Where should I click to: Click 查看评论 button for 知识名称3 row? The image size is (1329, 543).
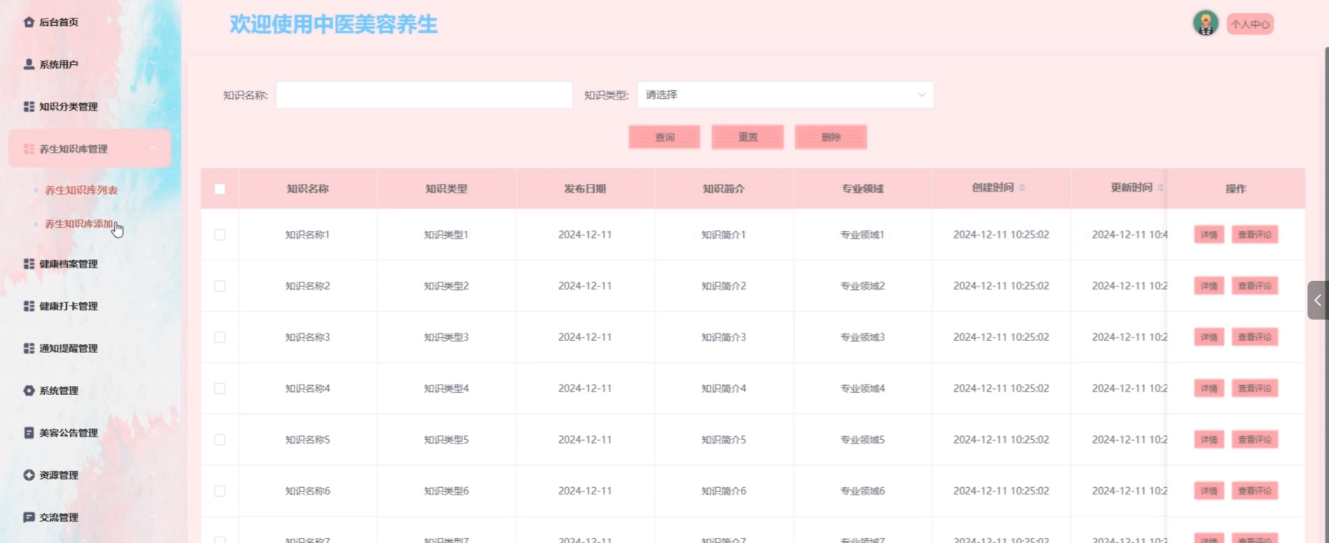(1255, 337)
